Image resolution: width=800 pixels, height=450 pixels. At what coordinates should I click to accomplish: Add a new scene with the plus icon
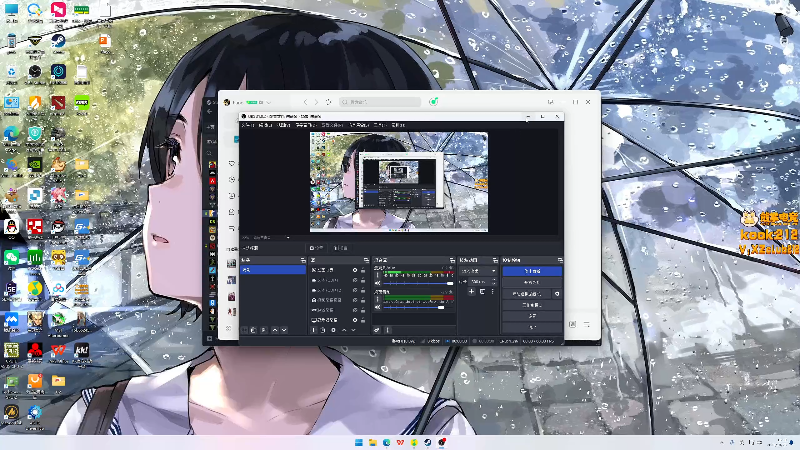244,330
